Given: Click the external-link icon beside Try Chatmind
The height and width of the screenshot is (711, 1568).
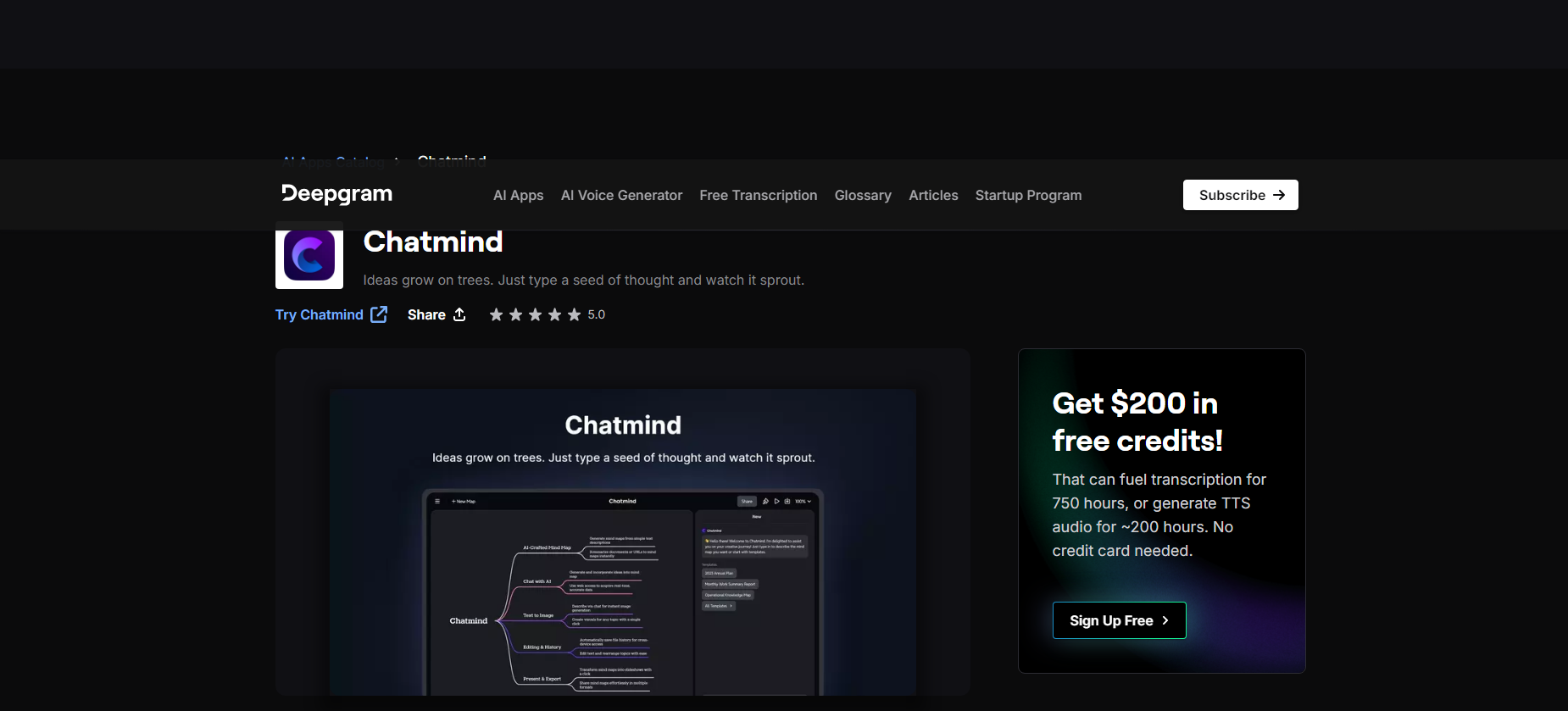Looking at the screenshot, I should point(379,314).
